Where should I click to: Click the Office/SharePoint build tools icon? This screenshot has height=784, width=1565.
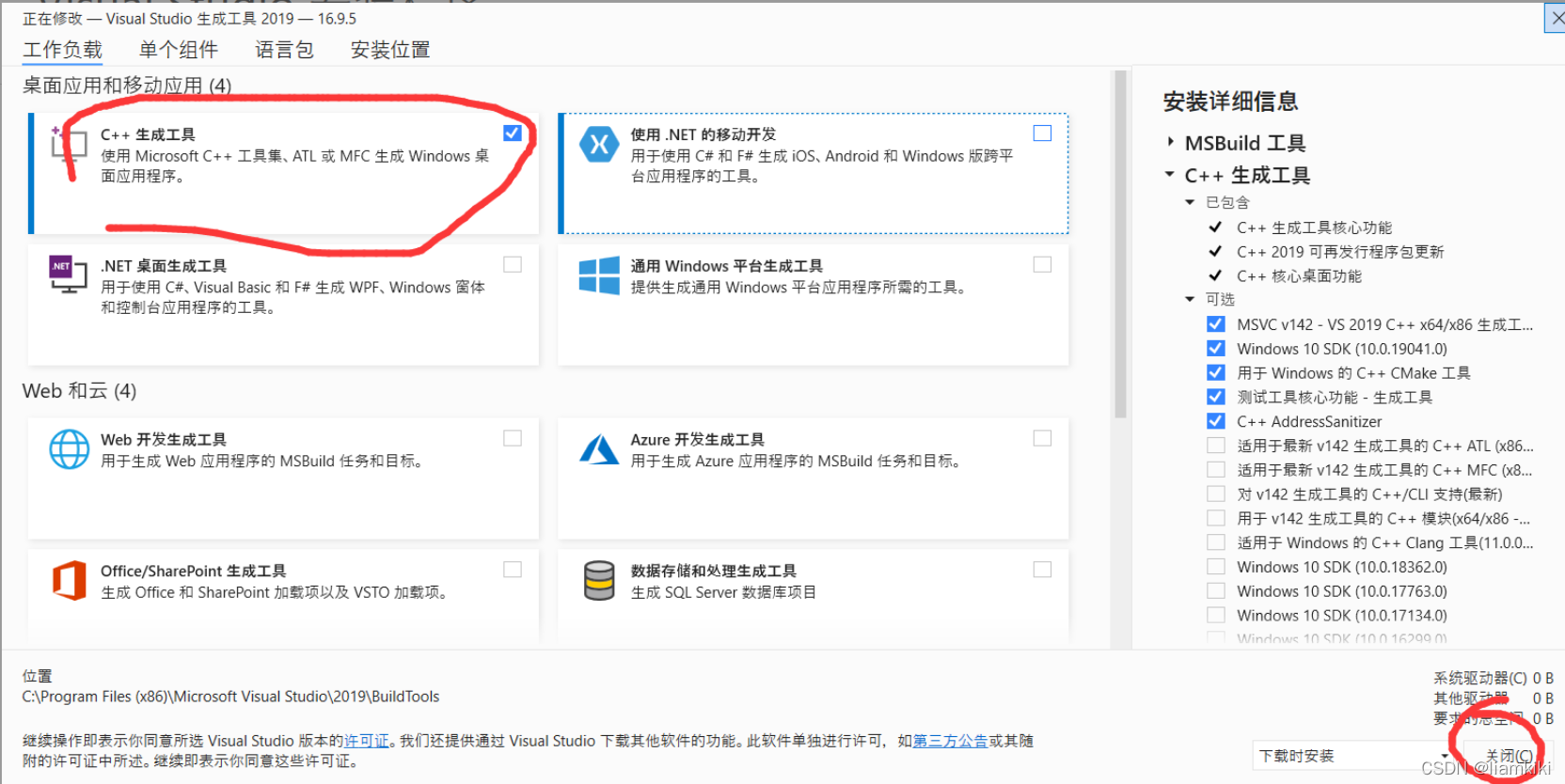[69, 580]
